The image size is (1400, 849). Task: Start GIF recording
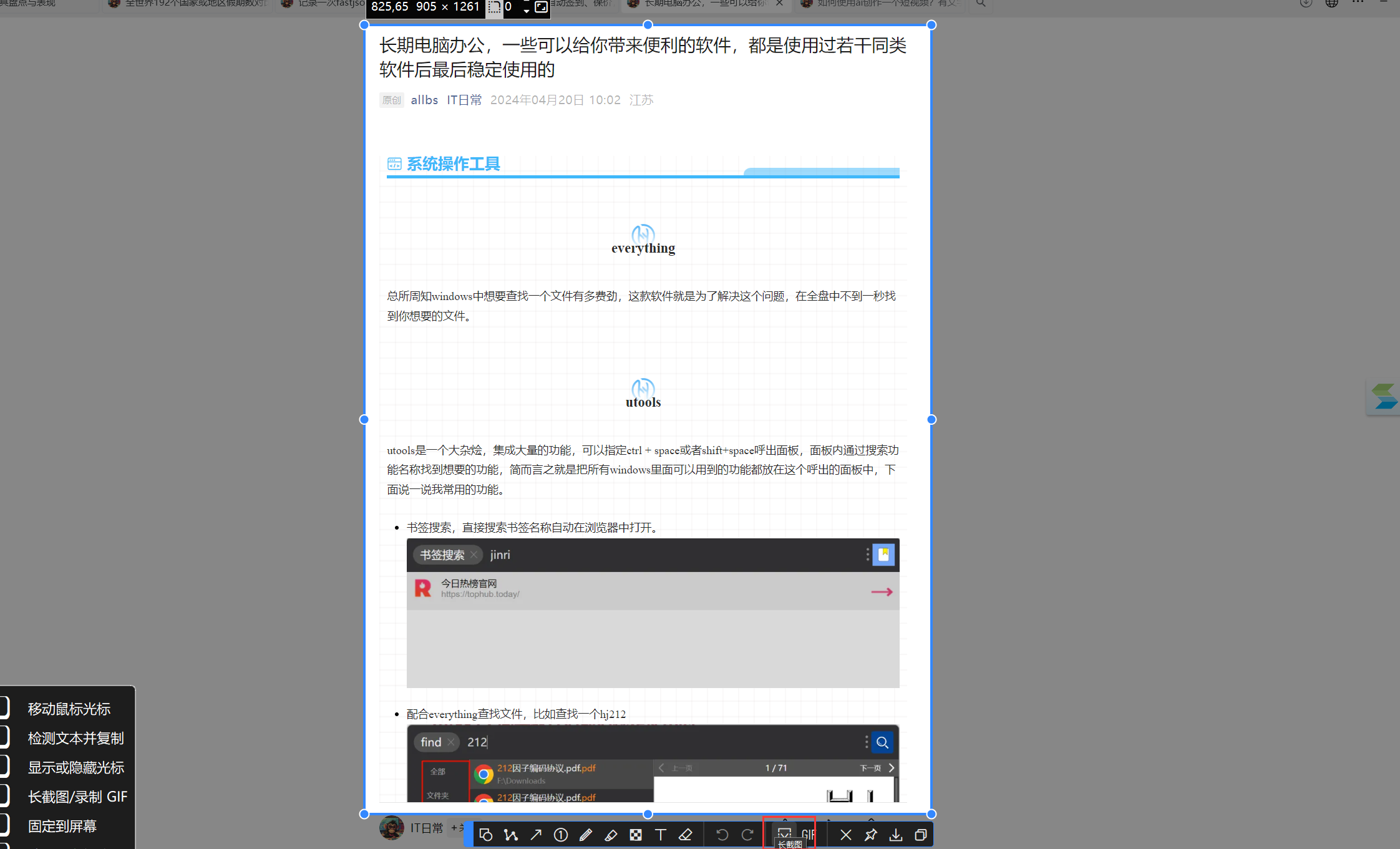(809, 835)
